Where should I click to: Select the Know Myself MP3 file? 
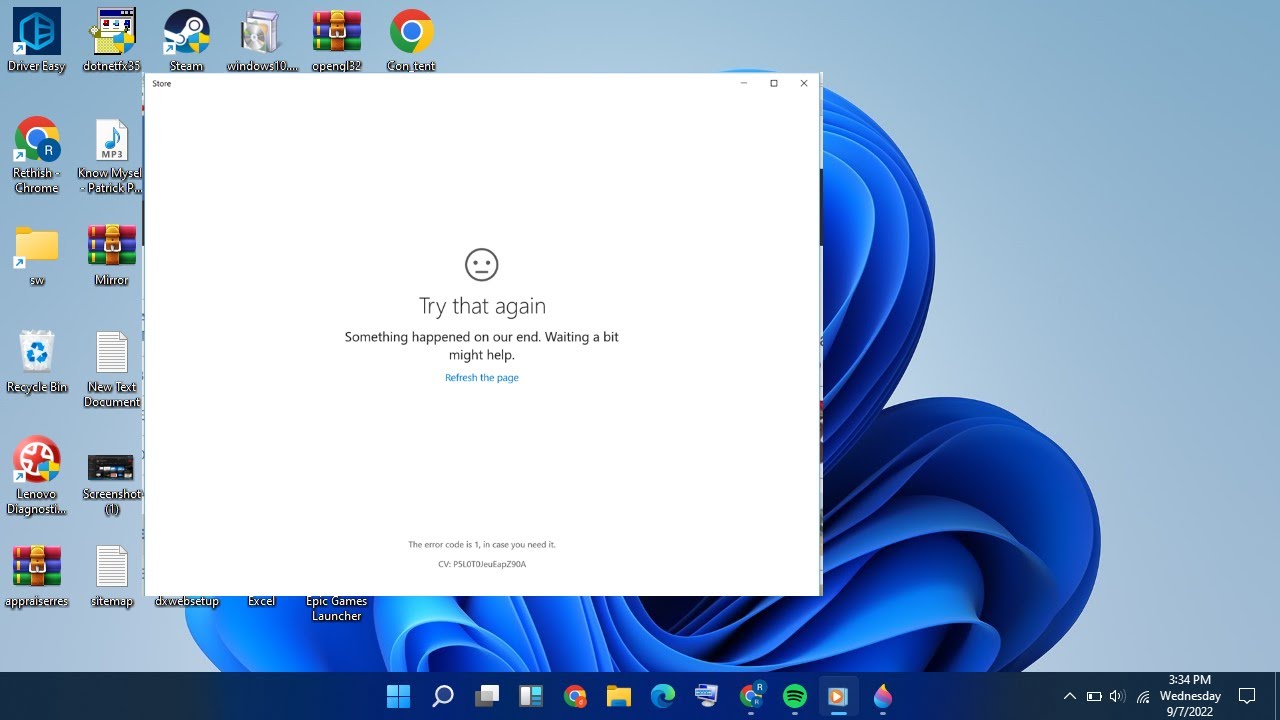click(x=112, y=155)
